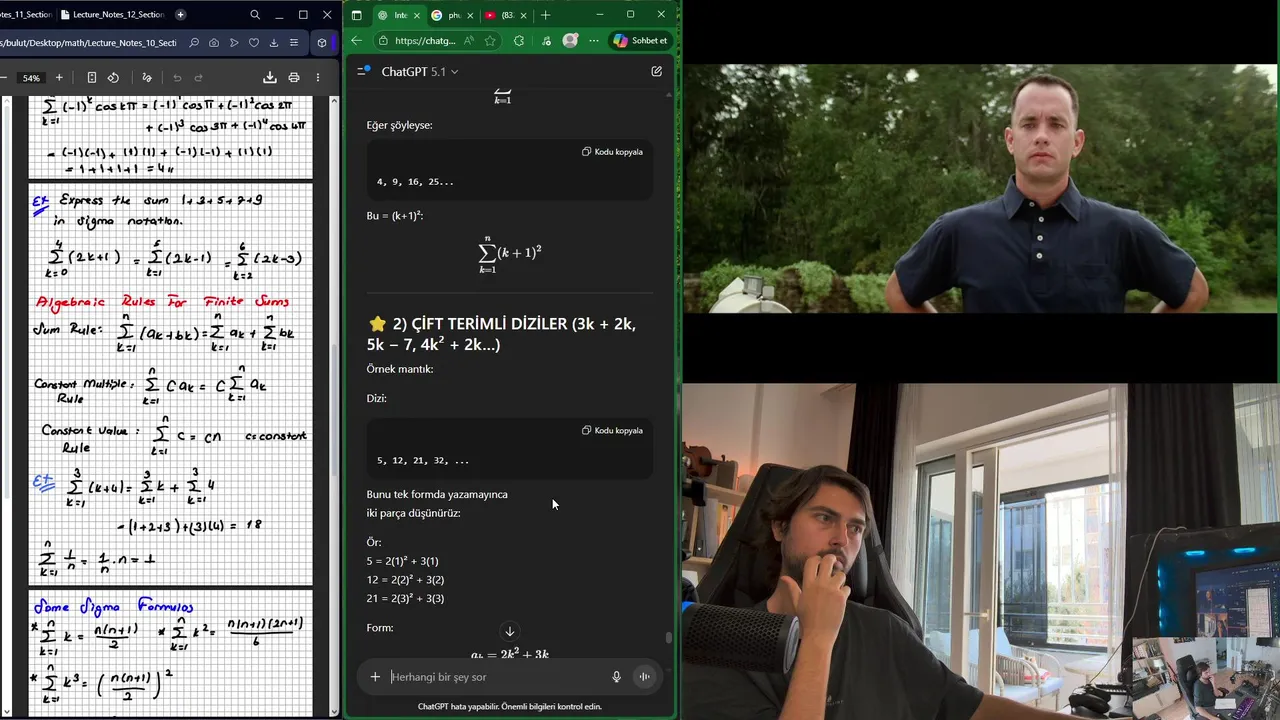Rotate the PDF page counterclockwise
This screenshot has width=1280, height=720.
pyautogui.click(x=113, y=78)
